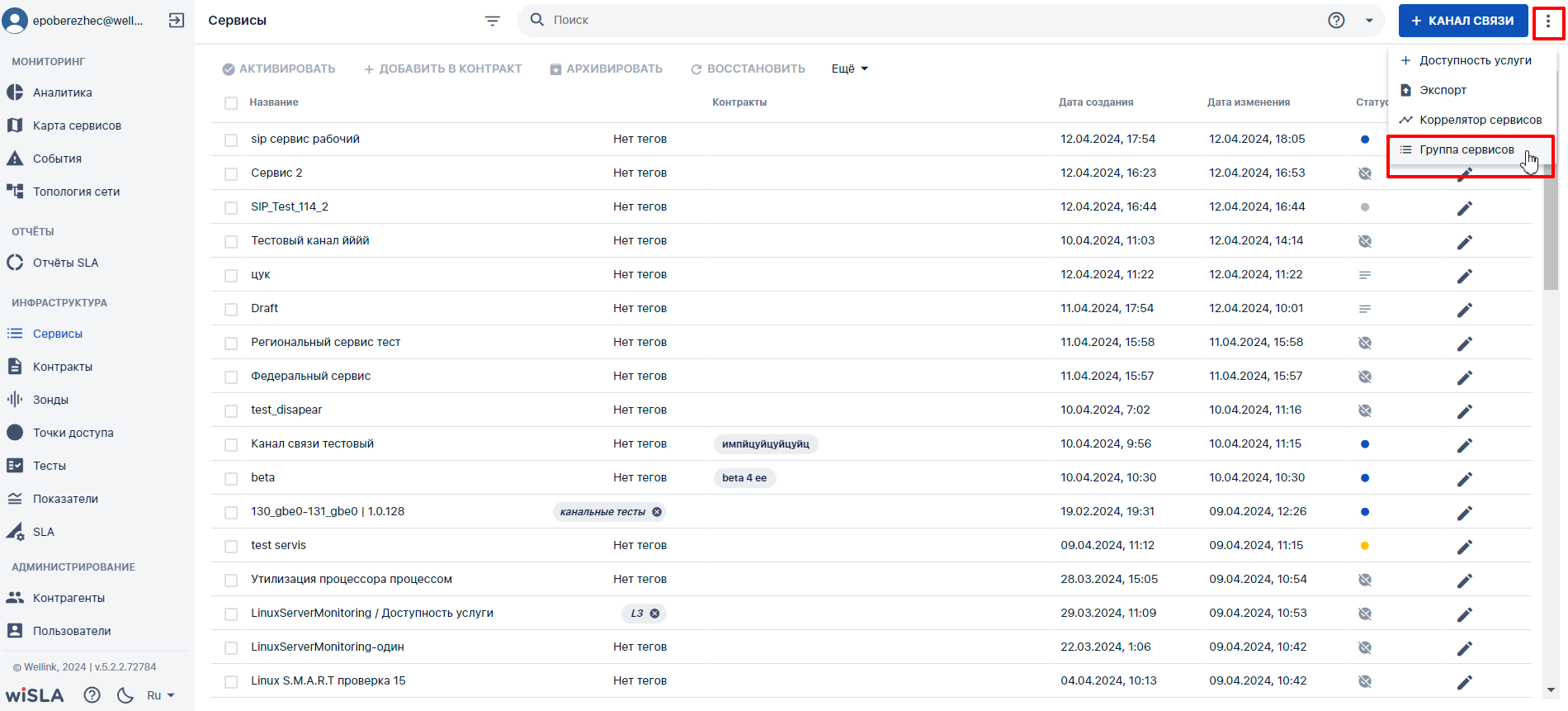
Task: Edit beta service pencil icon
Action: pos(1465,479)
